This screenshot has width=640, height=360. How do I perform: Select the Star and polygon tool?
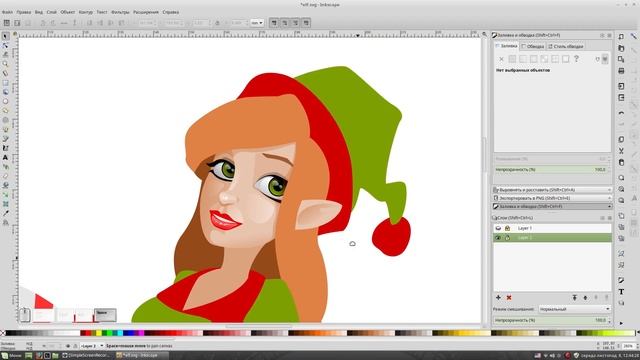[x=5, y=111]
